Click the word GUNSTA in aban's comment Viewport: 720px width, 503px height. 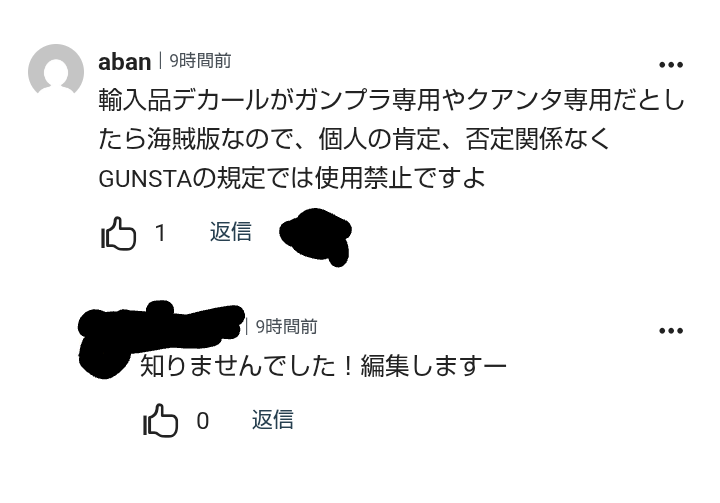(x=145, y=179)
